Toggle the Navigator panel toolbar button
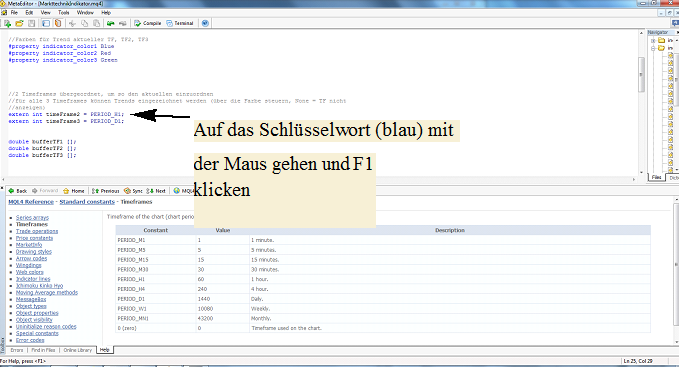 click(45, 23)
